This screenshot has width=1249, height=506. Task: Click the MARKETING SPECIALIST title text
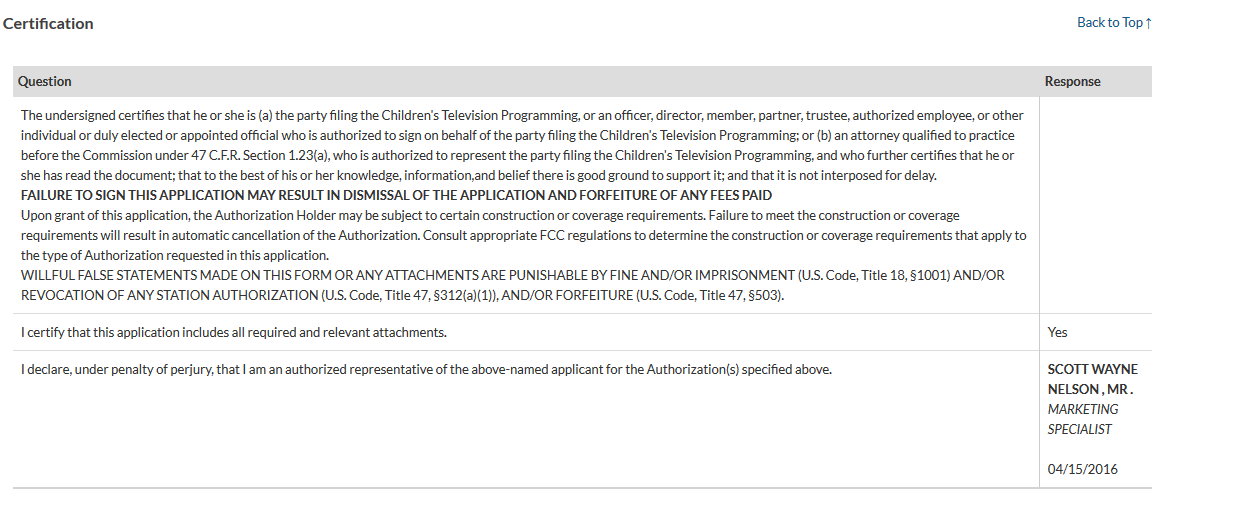pyautogui.click(x=1083, y=419)
